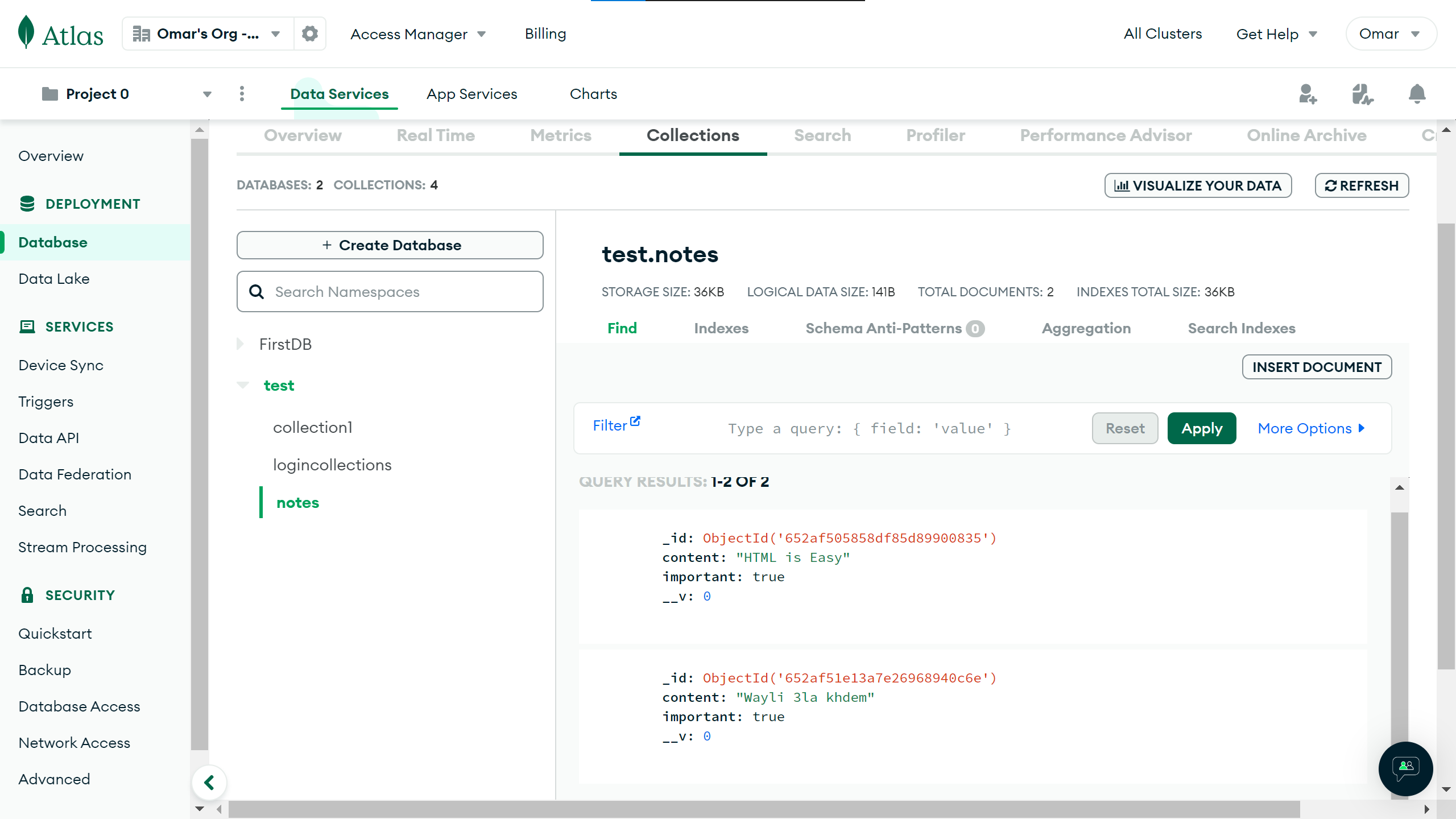Viewport: 1456px width, 819px height.
Task: Click the horizontal scrollbar at bottom
Action: [764, 809]
